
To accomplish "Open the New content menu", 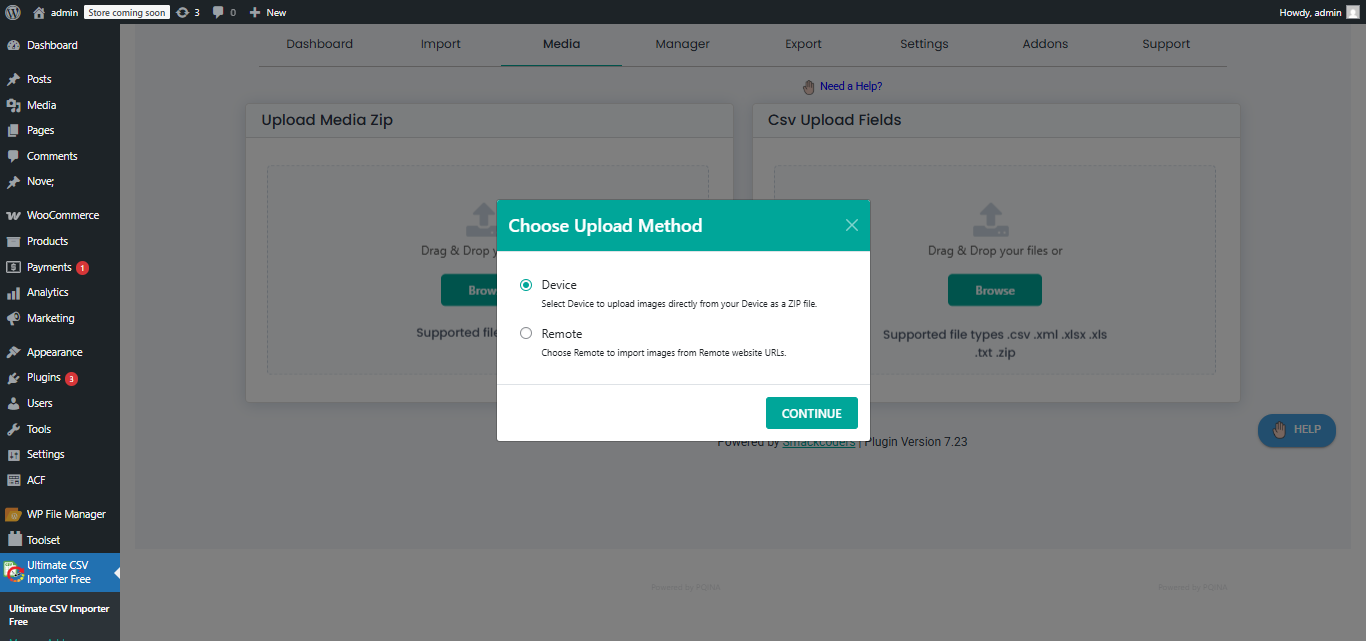I will [x=268, y=12].
